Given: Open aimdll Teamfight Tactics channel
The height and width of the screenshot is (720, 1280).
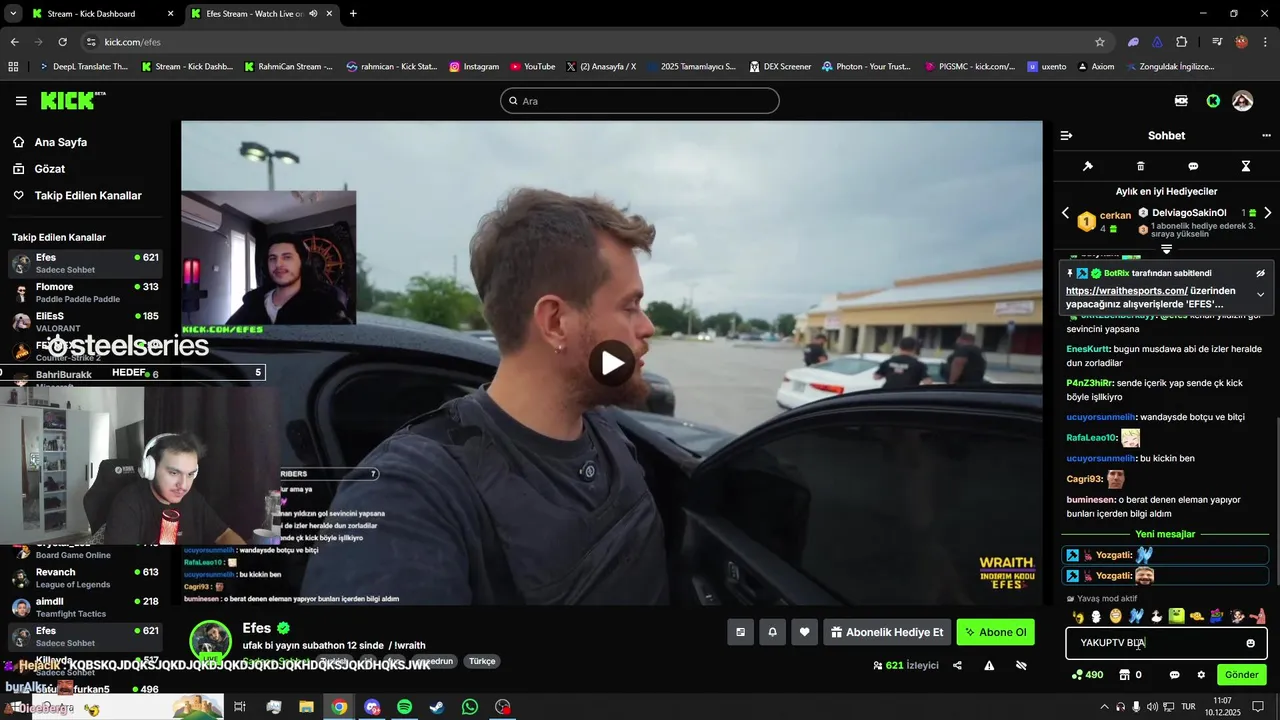Looking at the screenshot, I should [85, 607].
